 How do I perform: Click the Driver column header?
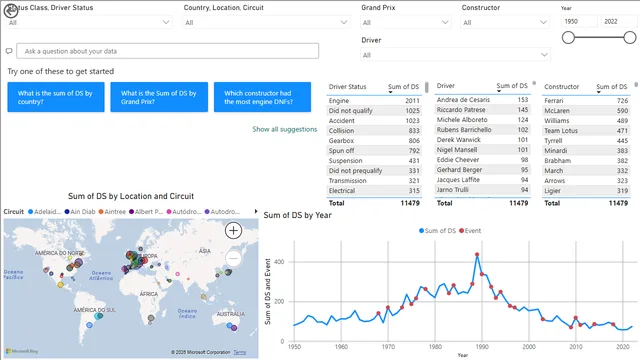445,86
